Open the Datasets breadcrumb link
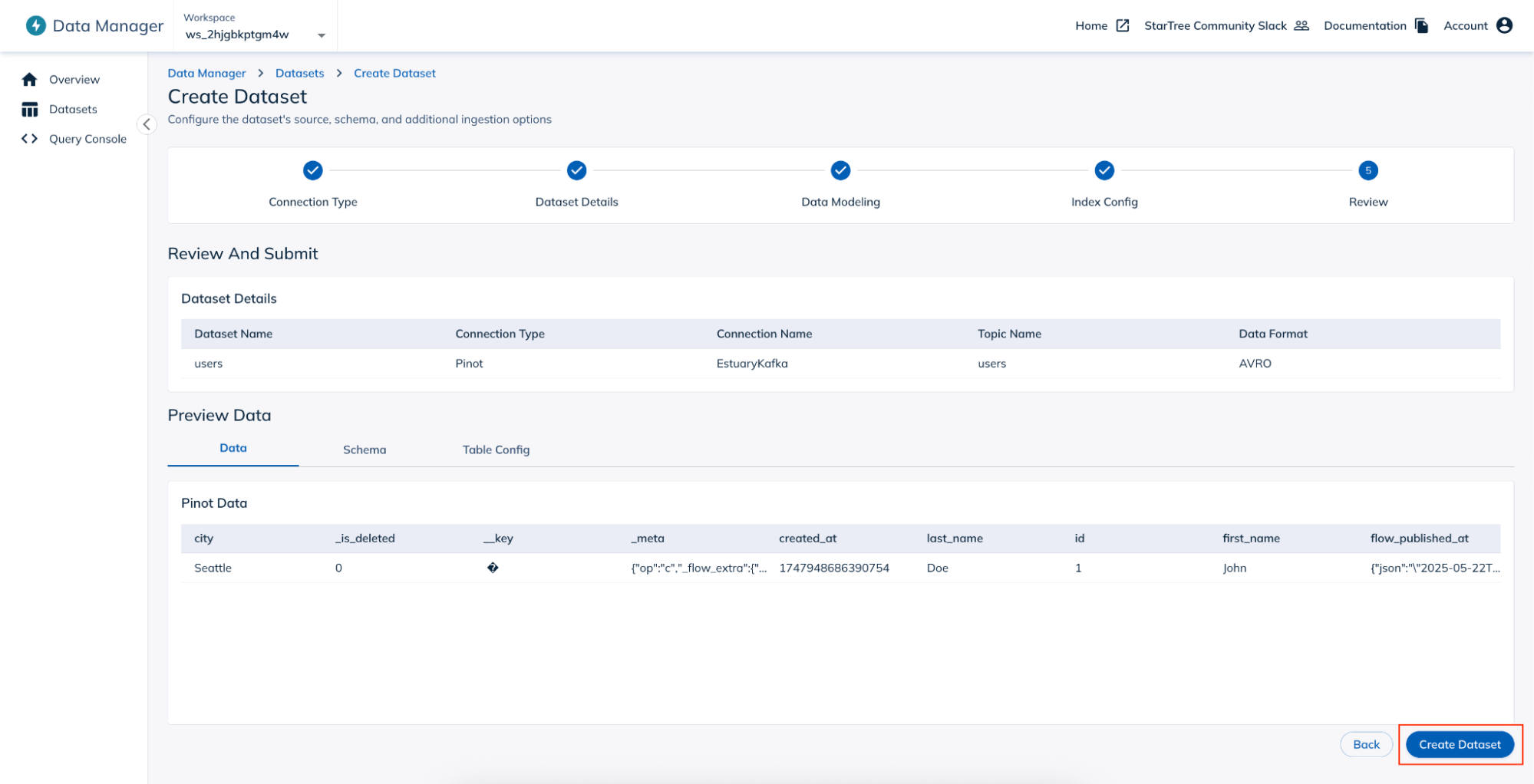1534x784 pixels. 300,73
